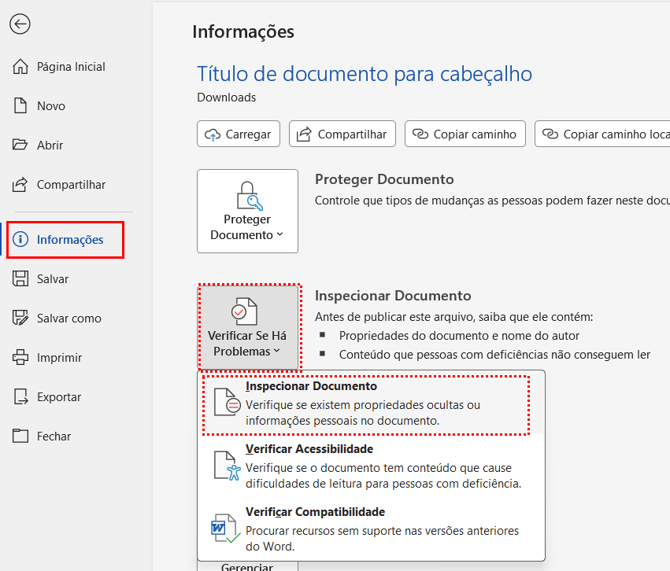This screenshot has height=571, width=670.
Task: Select Fechar in the sidebar
Action: click(x=54, y=436)
